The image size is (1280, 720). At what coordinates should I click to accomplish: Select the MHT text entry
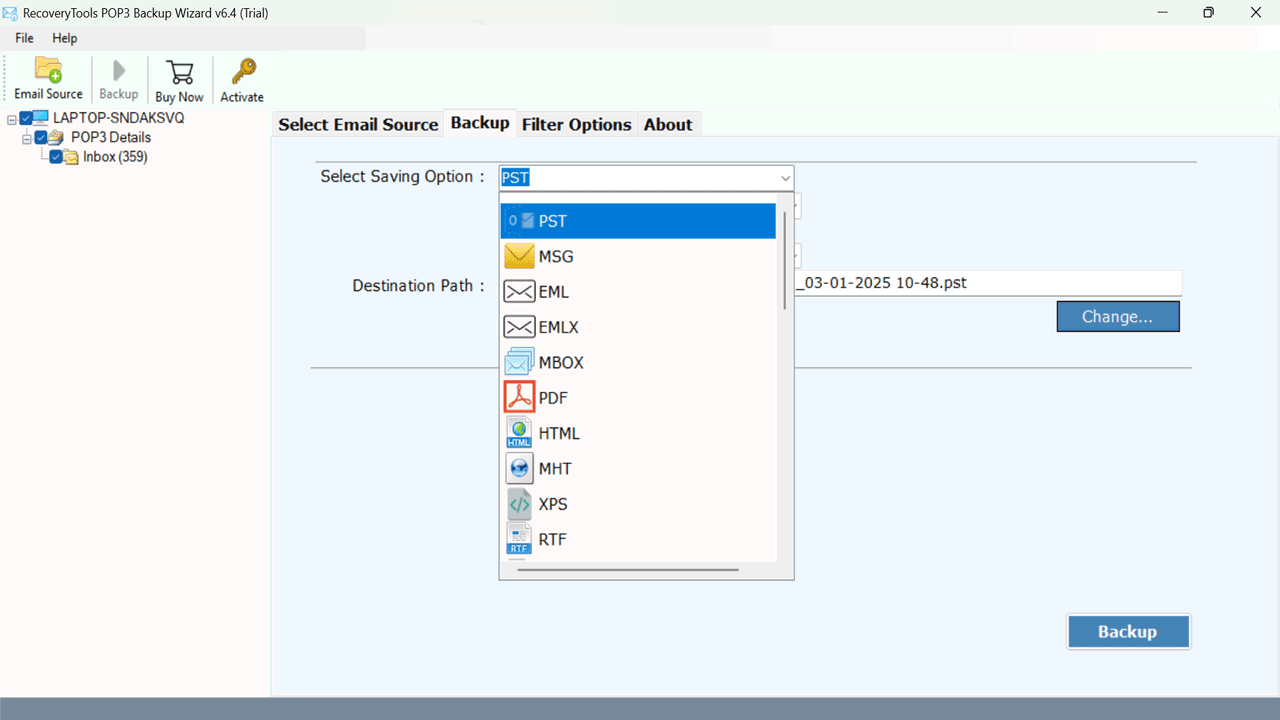click(555, 469)
